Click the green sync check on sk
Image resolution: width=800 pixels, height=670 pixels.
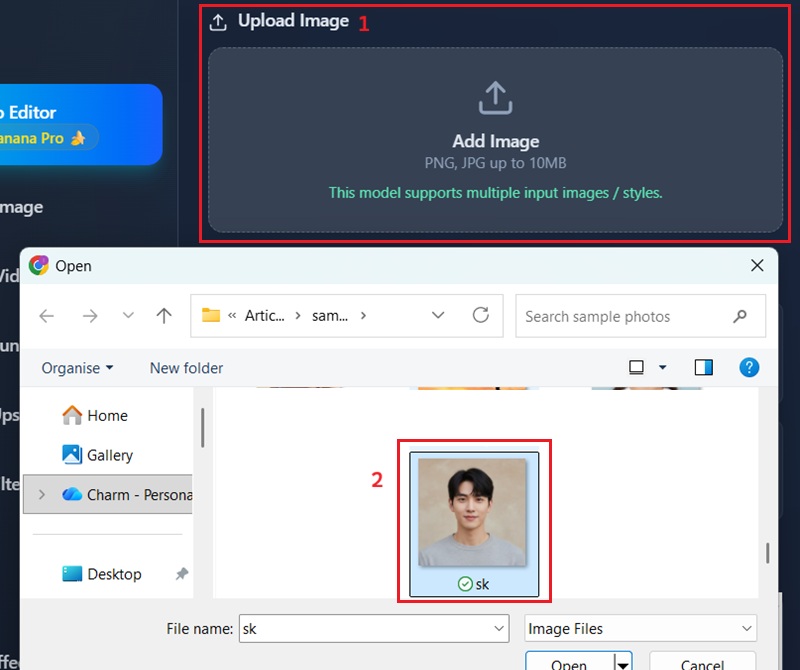pyautogui.click(x=465, y=584)
